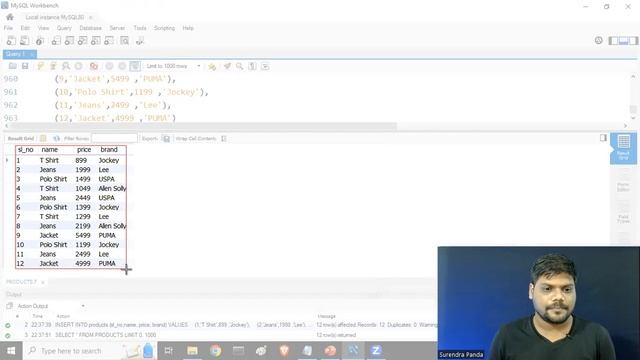Click the editor vertical scrollbar
640x360 pixels.
[633, 109]
